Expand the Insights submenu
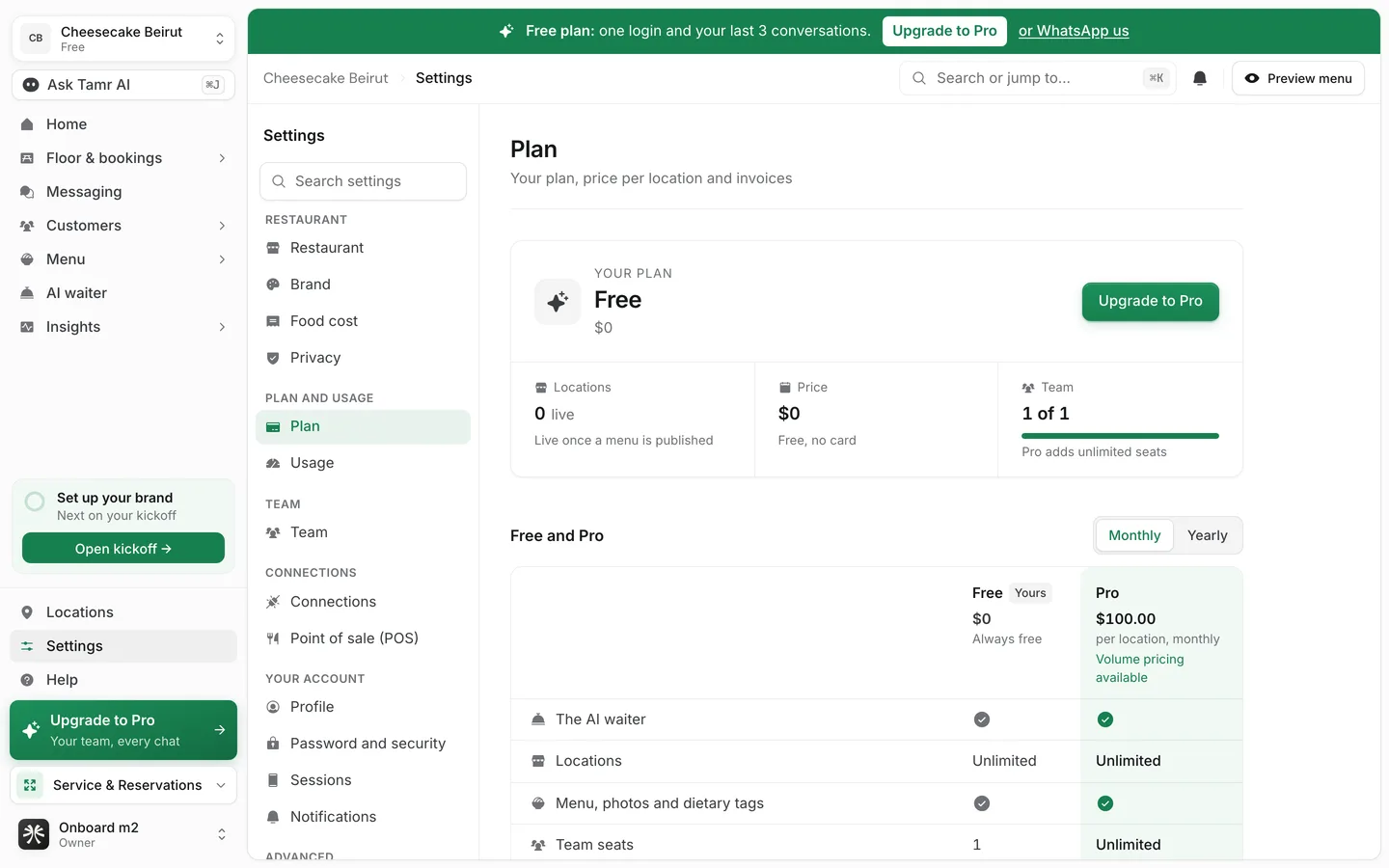Screen dimensions: 1389x868 [222, 327]
